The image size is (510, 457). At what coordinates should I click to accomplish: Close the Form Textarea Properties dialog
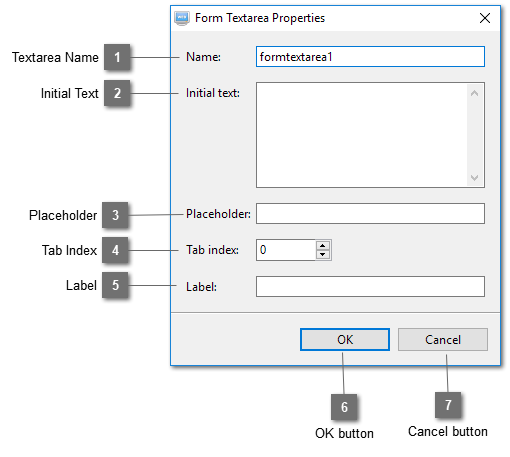[x=485, y=18]
